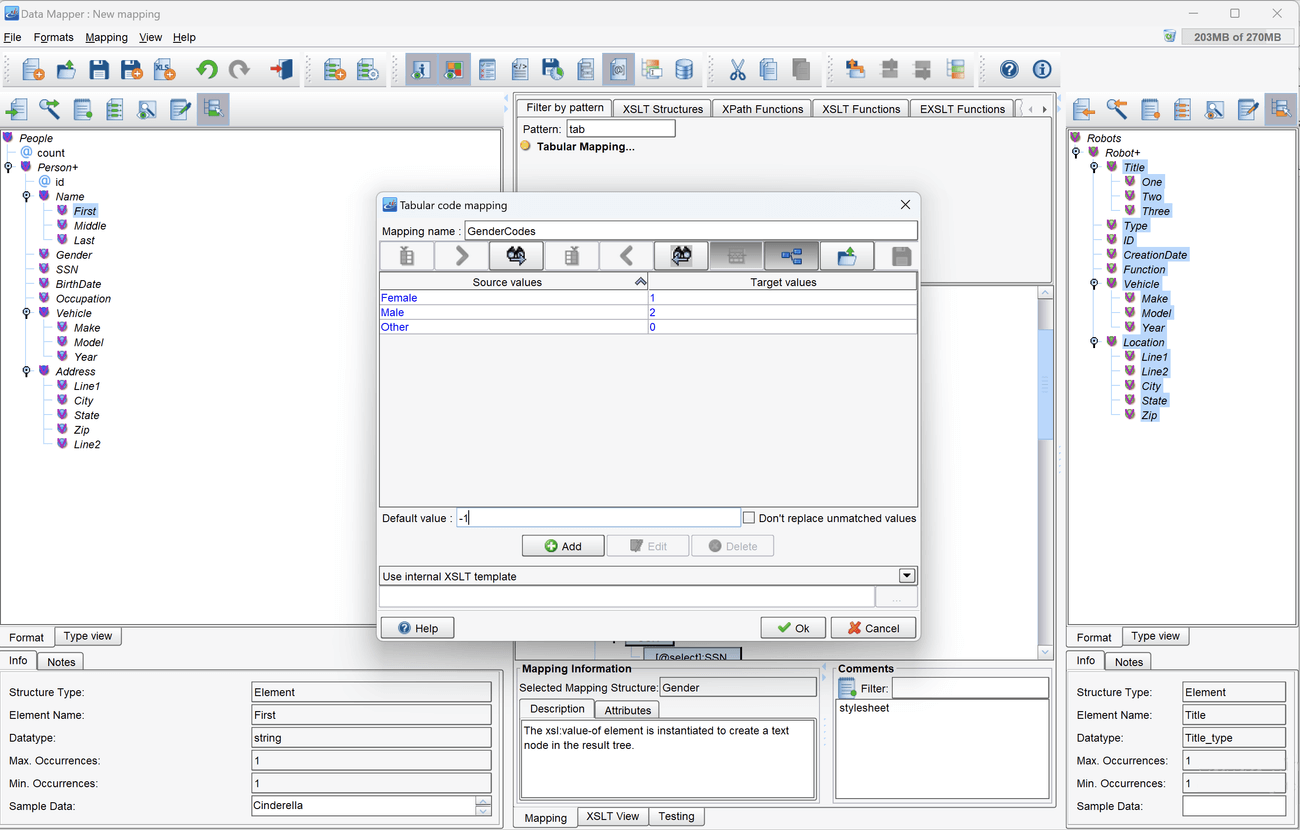Open a mapping file via folder icon
This screenshot has width=1300, height=830.
pos(66,69)
